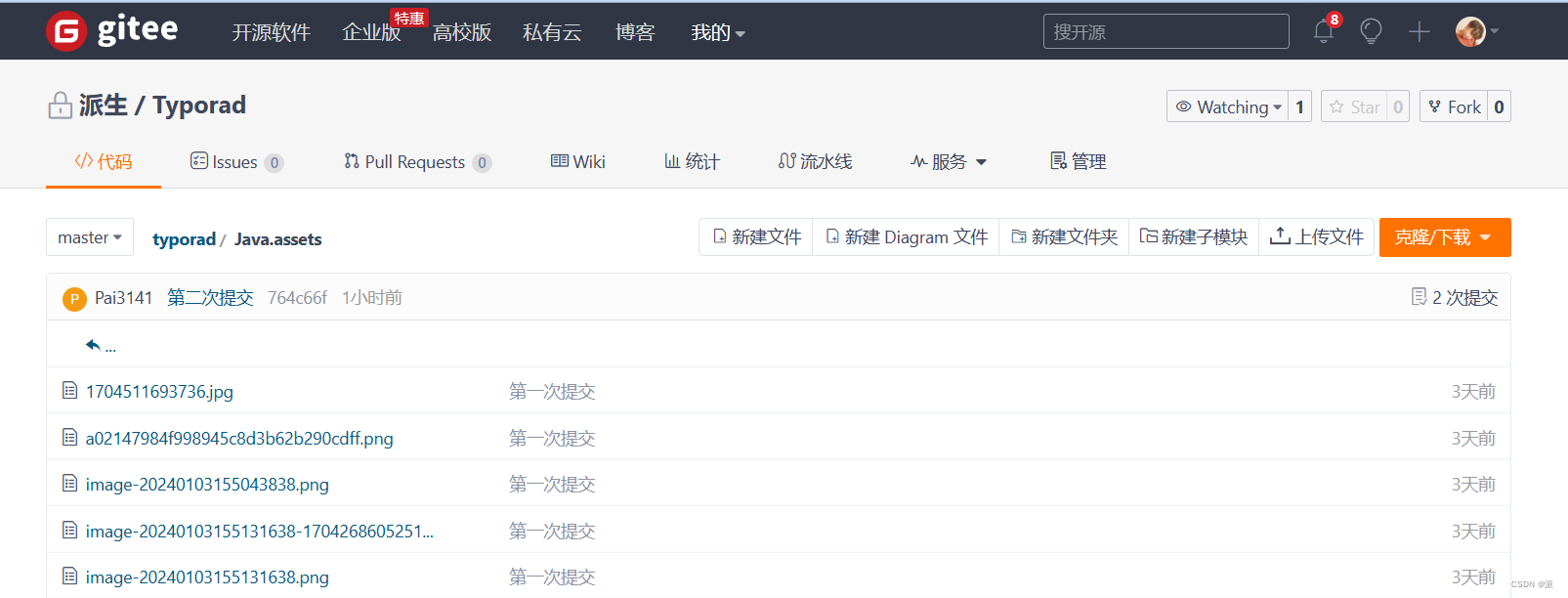Click the plus create icon
This screenshot has height=598, width=1568.
(1420, 31)
